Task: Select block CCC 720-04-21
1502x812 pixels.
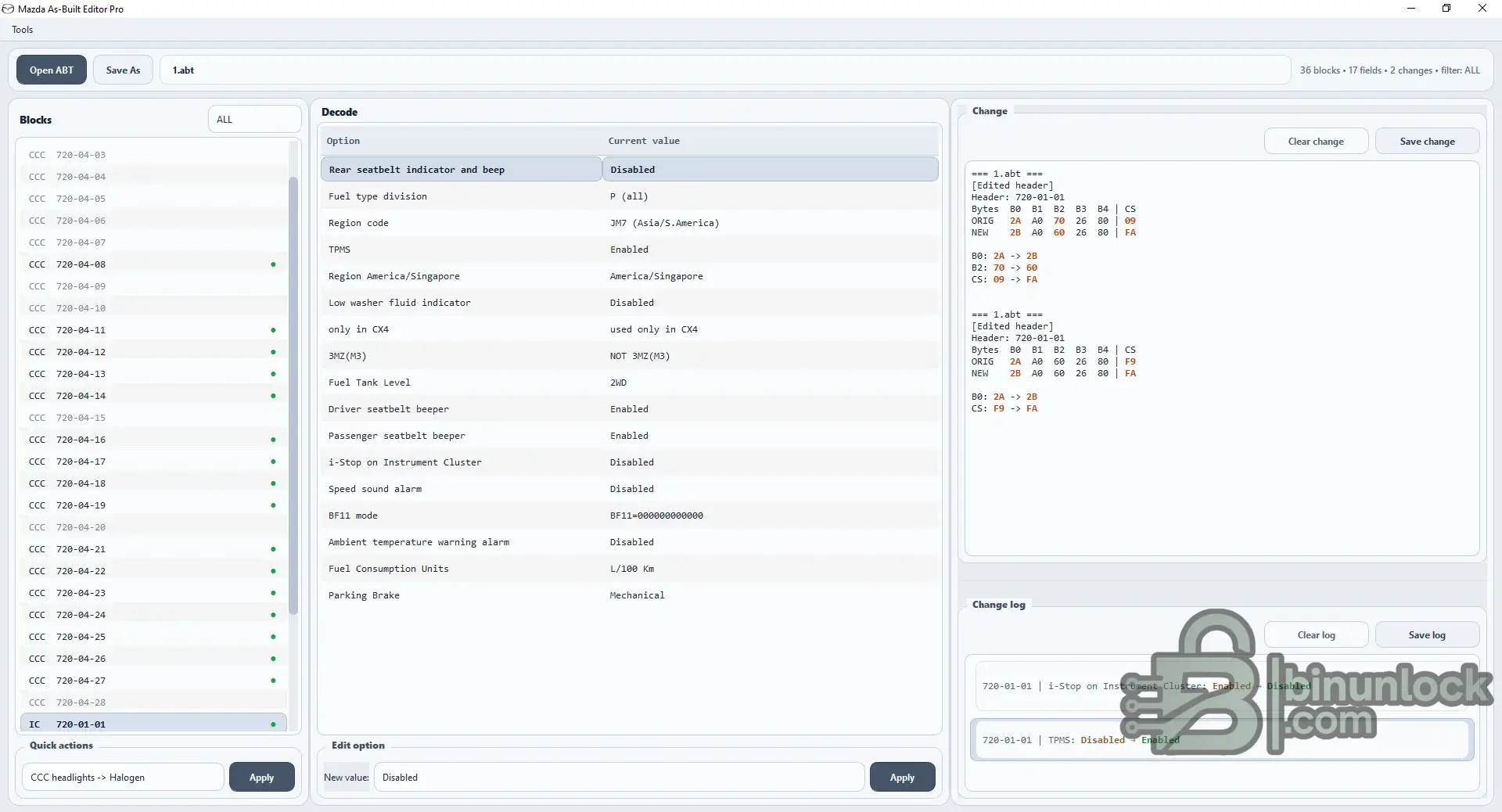Action: 153,549
